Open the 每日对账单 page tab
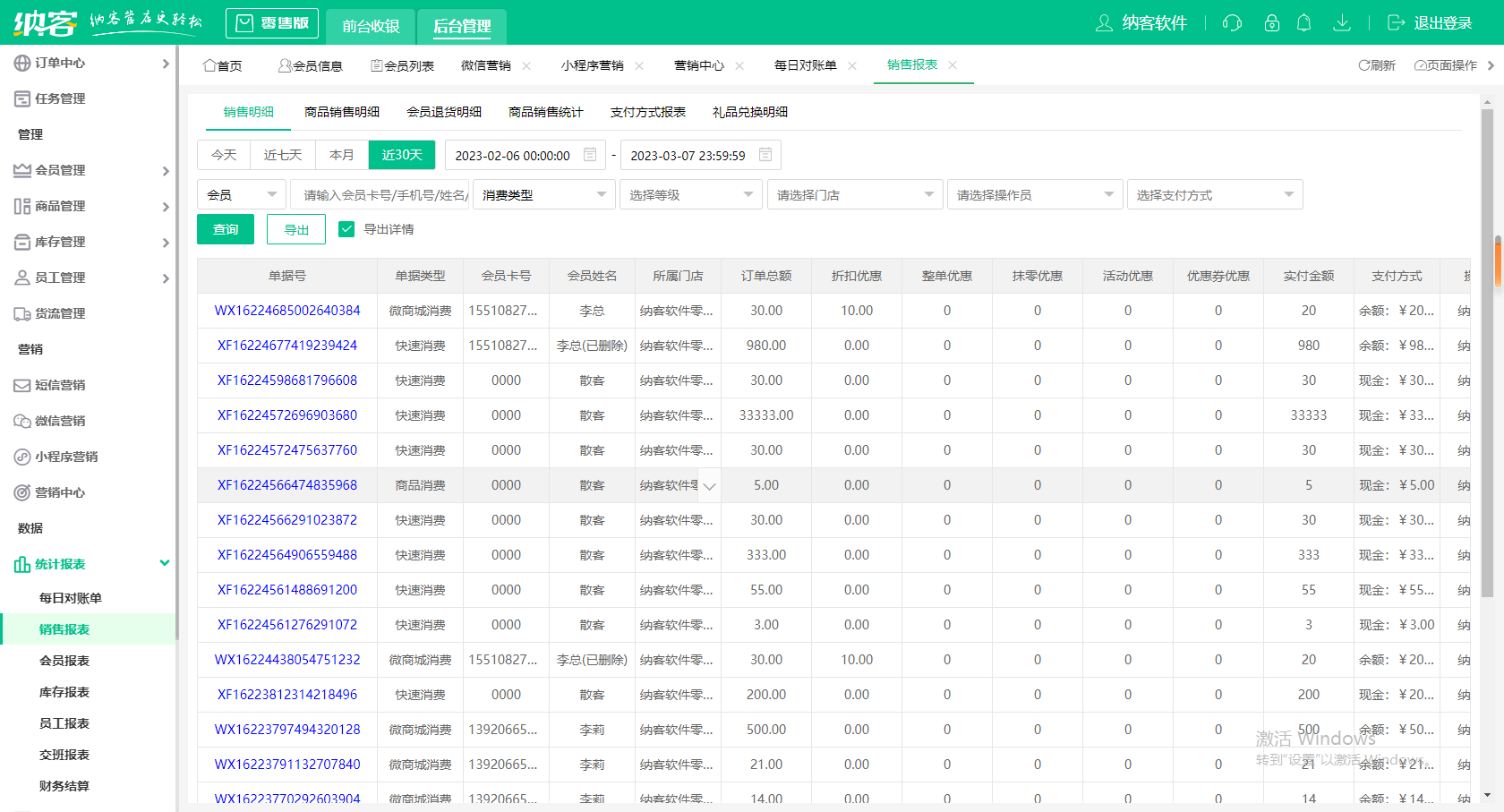1504x812 pixels. click(805, 65)
